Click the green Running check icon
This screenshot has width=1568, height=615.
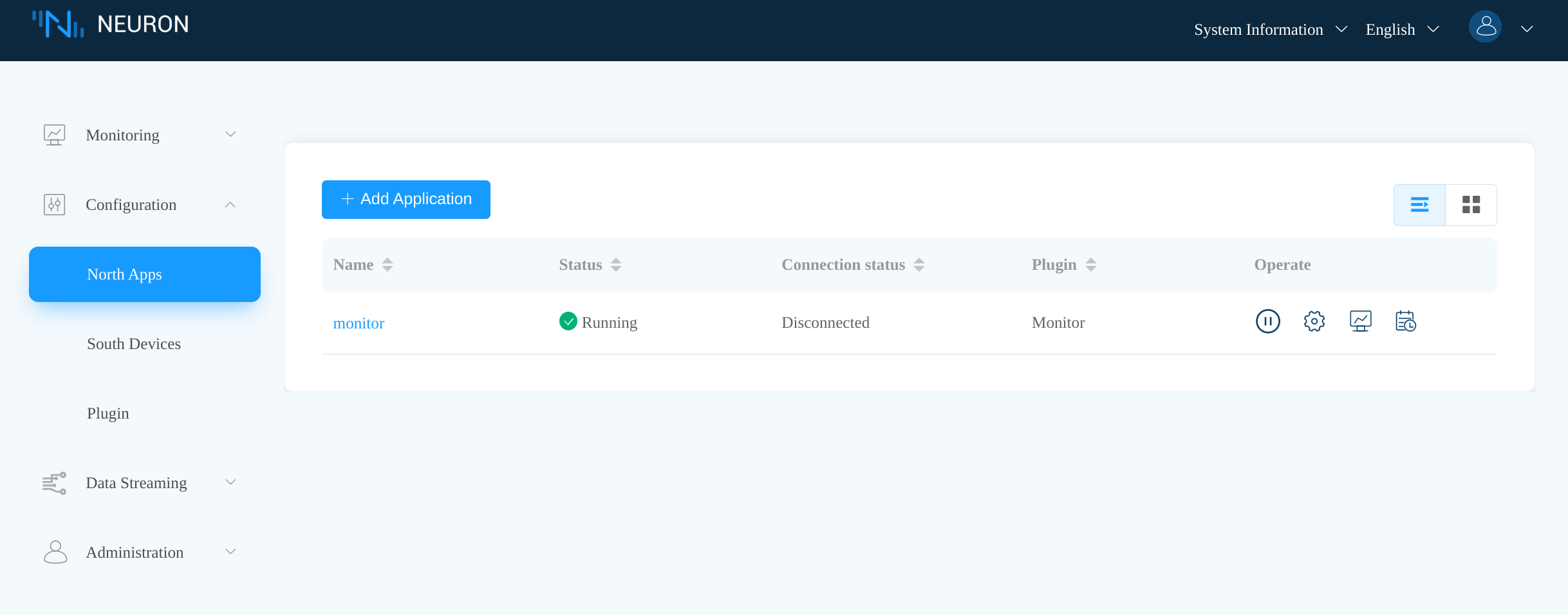click(568, 321)
